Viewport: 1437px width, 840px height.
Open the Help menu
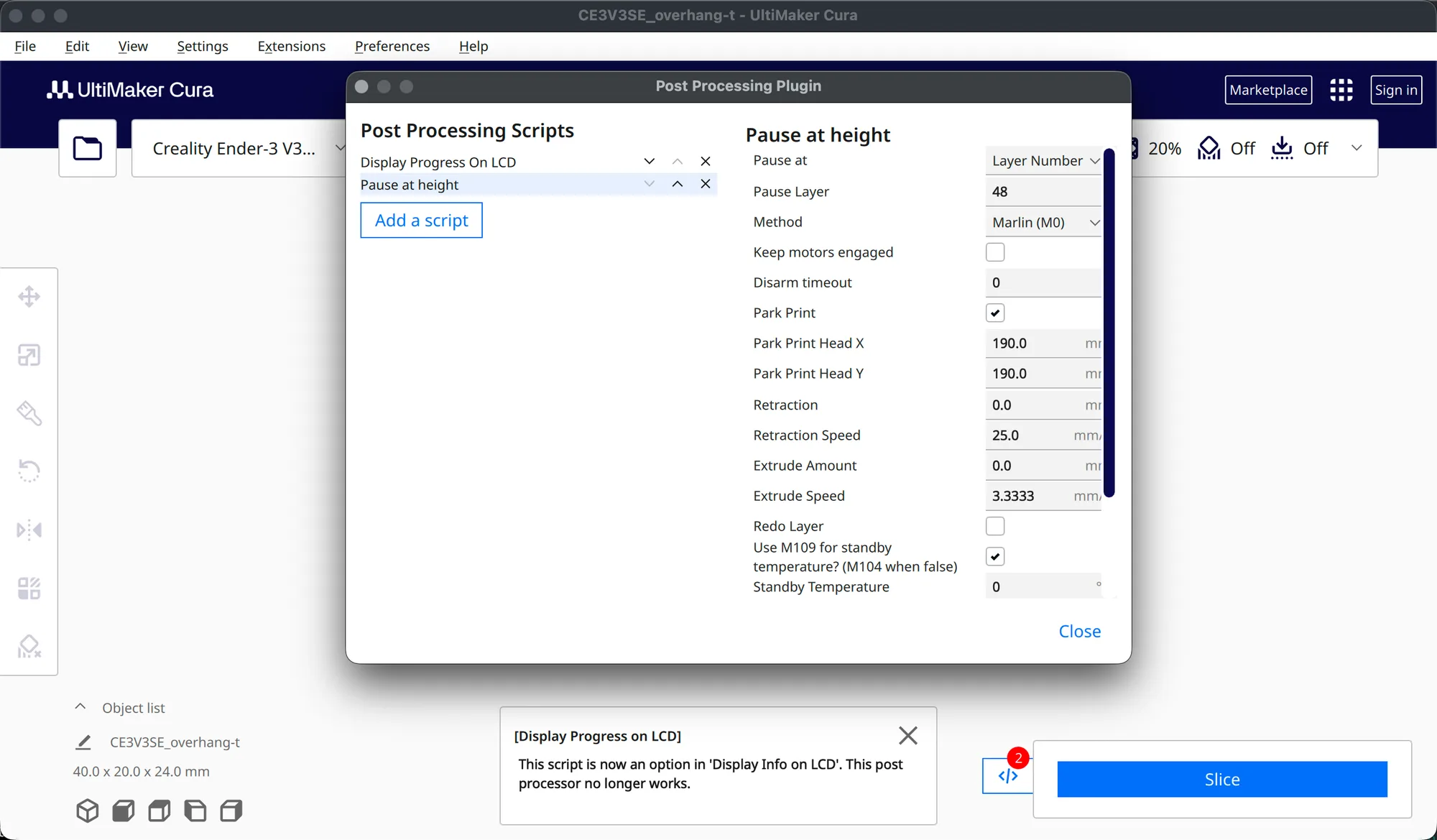click(x=473, y=46)
